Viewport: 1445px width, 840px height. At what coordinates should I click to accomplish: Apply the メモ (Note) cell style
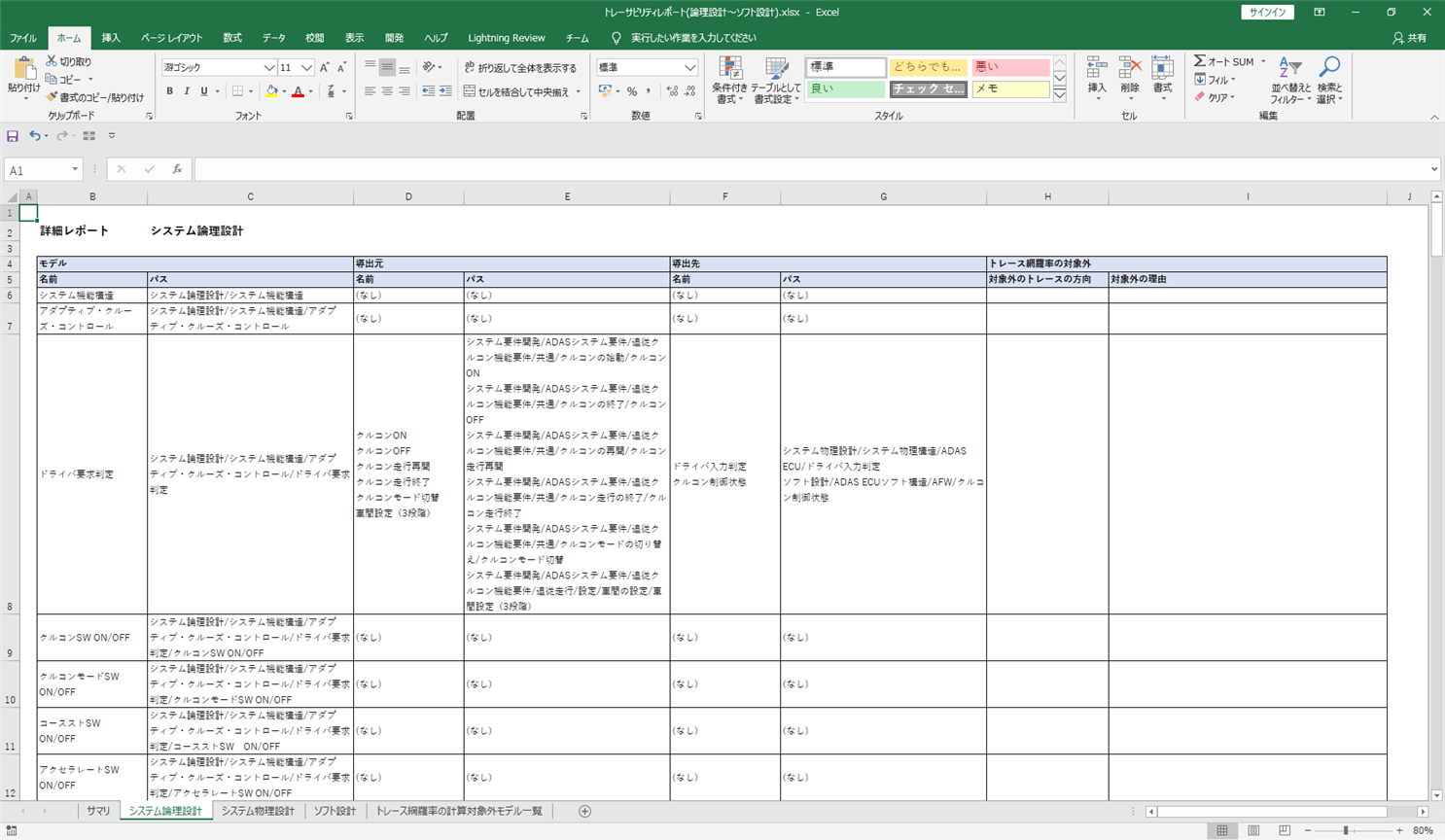(1010, 88)
